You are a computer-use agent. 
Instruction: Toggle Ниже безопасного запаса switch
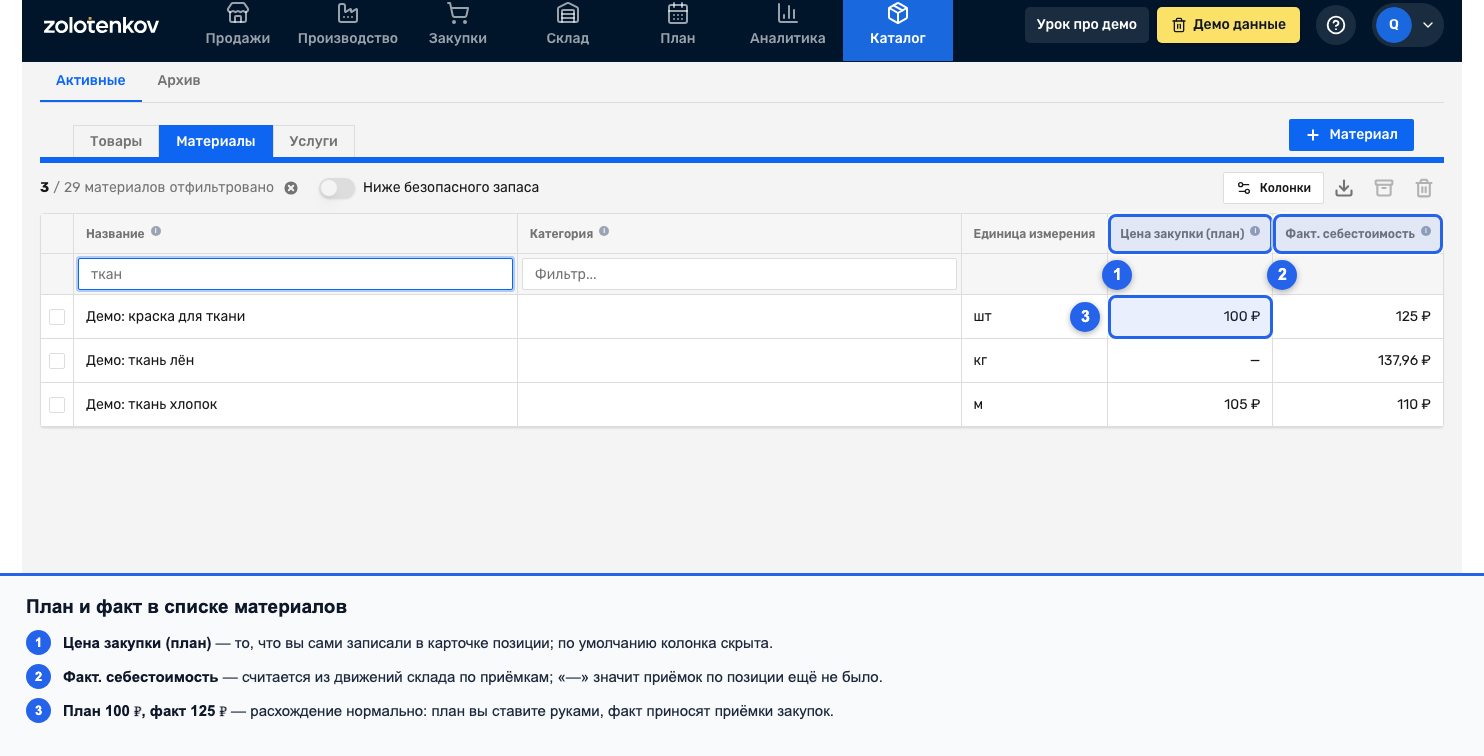click(337, 188)
